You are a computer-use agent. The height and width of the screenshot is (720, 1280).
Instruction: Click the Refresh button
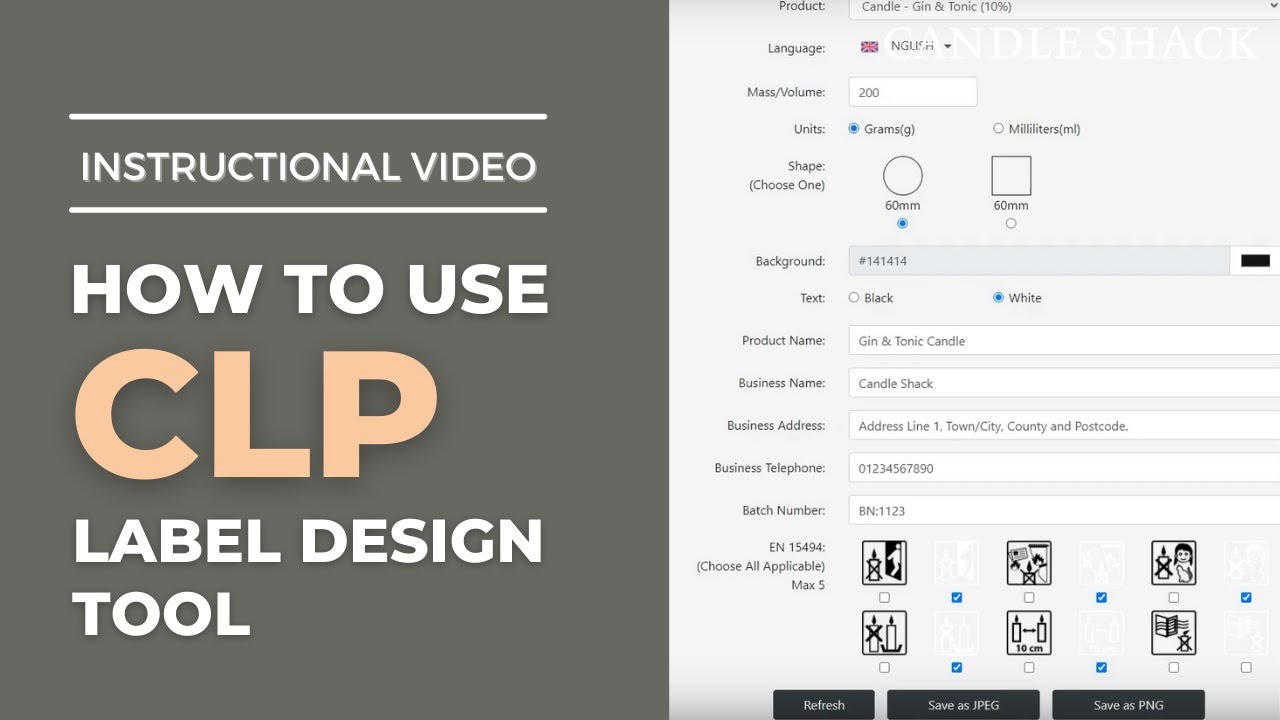click(824, 705)
